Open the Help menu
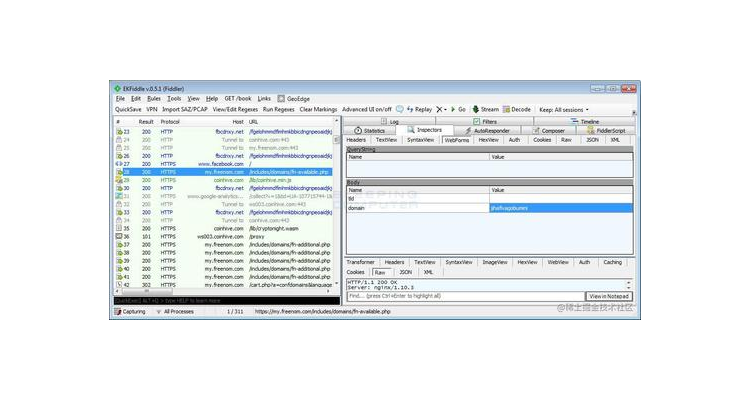This screenshot has width=750, height=400. [x=212, y=99]
